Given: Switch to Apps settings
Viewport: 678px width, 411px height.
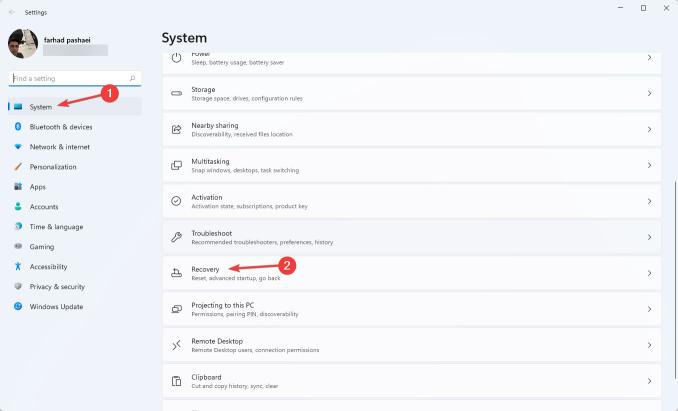Looking at the screenshot, I should click(x=75, y=186).
